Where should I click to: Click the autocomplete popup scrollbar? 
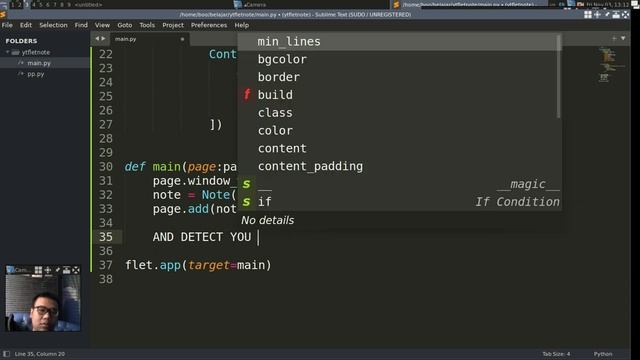click(x=558, y=77)
